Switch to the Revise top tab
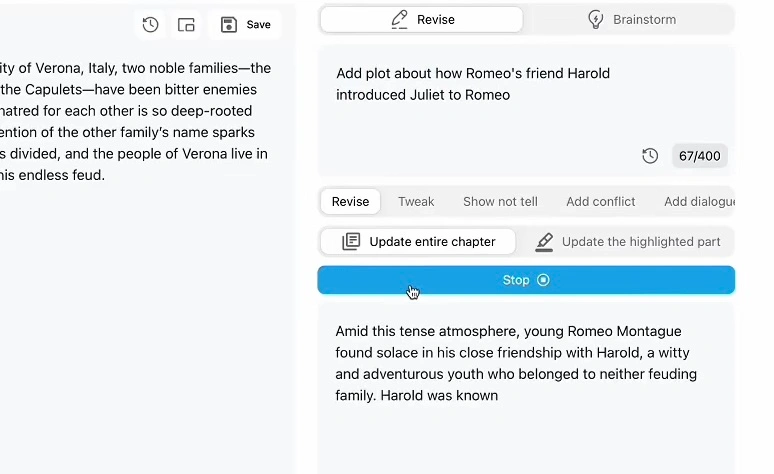This screenshot has height=474, width=774. click(422, 19)
